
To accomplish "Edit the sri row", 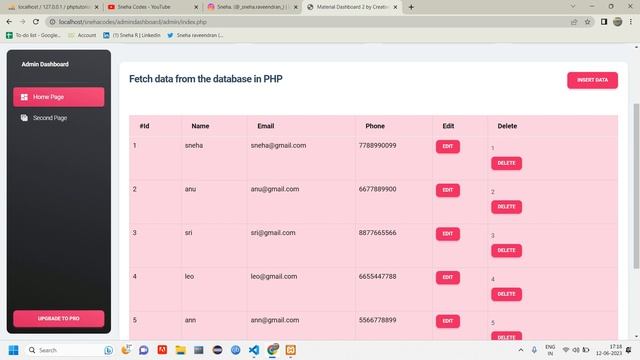I will [x=448, y=234].
